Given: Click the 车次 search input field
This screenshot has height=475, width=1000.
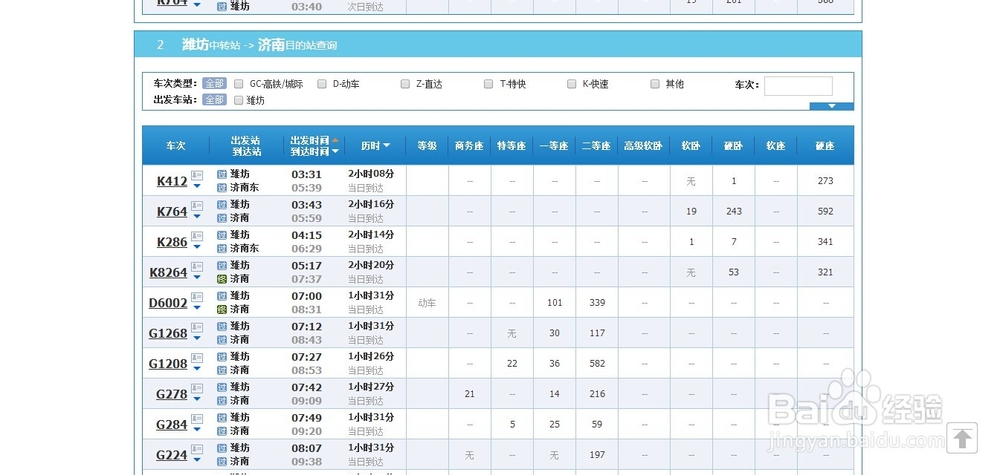Looking at the screenshot, I should tap(798, 85).
